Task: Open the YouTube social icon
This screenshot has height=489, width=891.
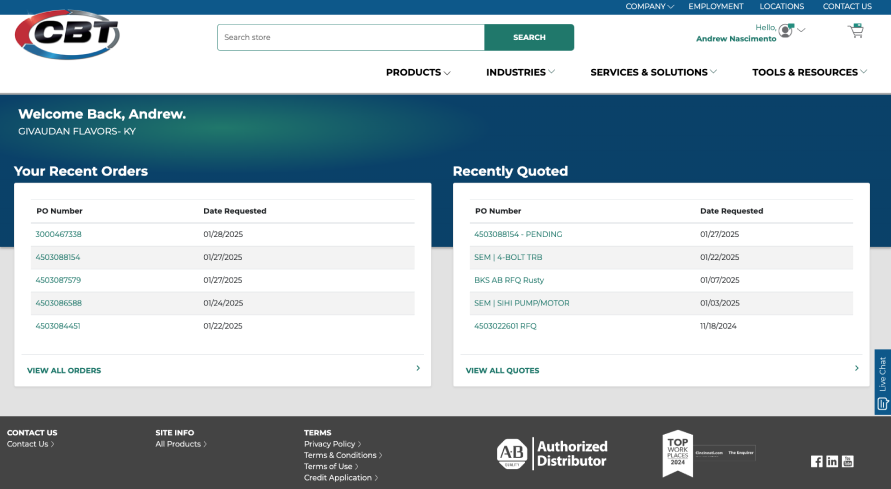Action: (x=848, y=461)
